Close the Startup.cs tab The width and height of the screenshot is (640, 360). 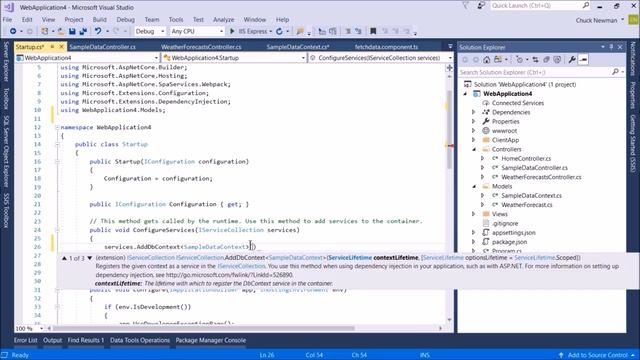click(x=61, y=47)
